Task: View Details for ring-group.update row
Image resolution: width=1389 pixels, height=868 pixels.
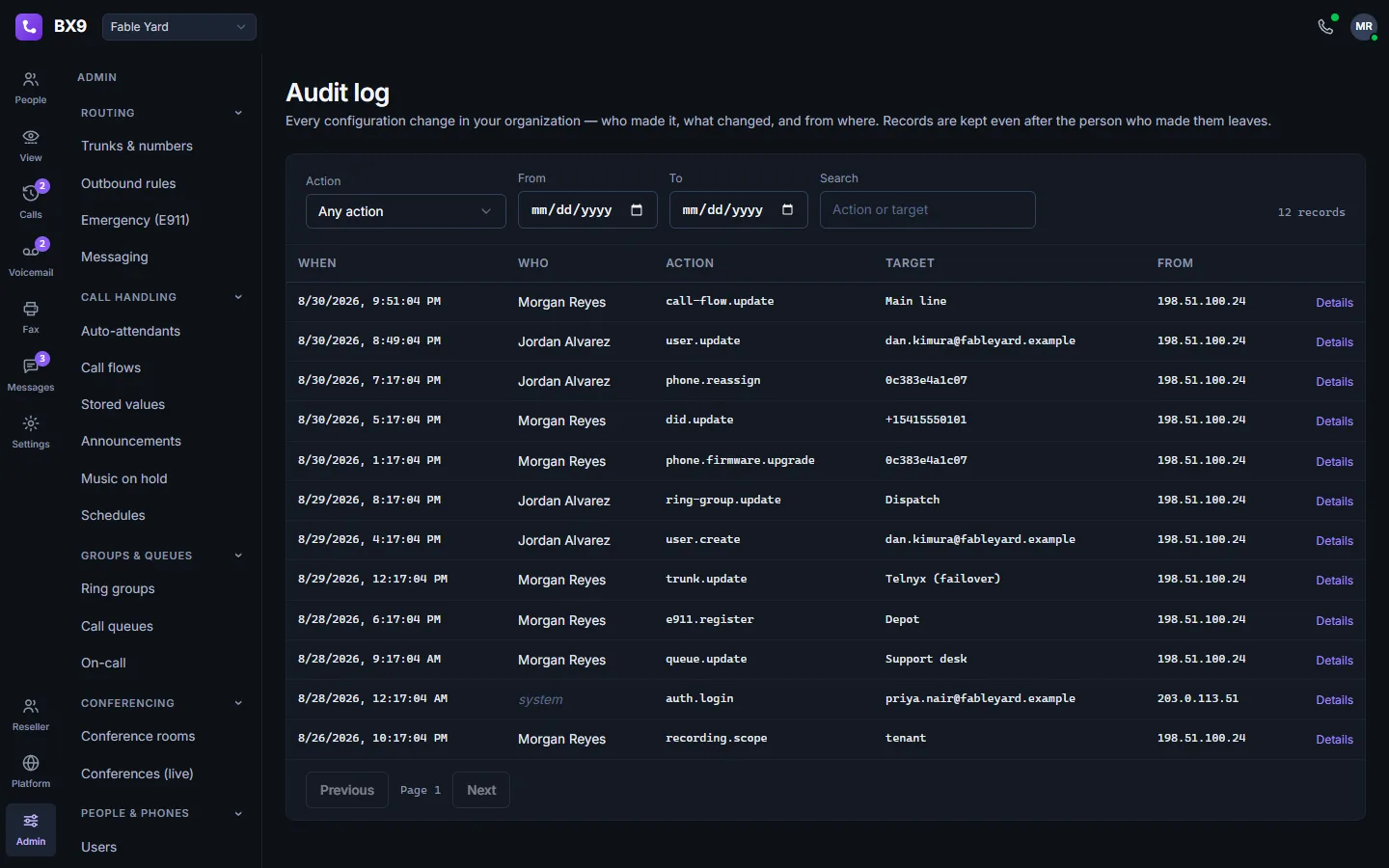Action: pos(1334,502)
